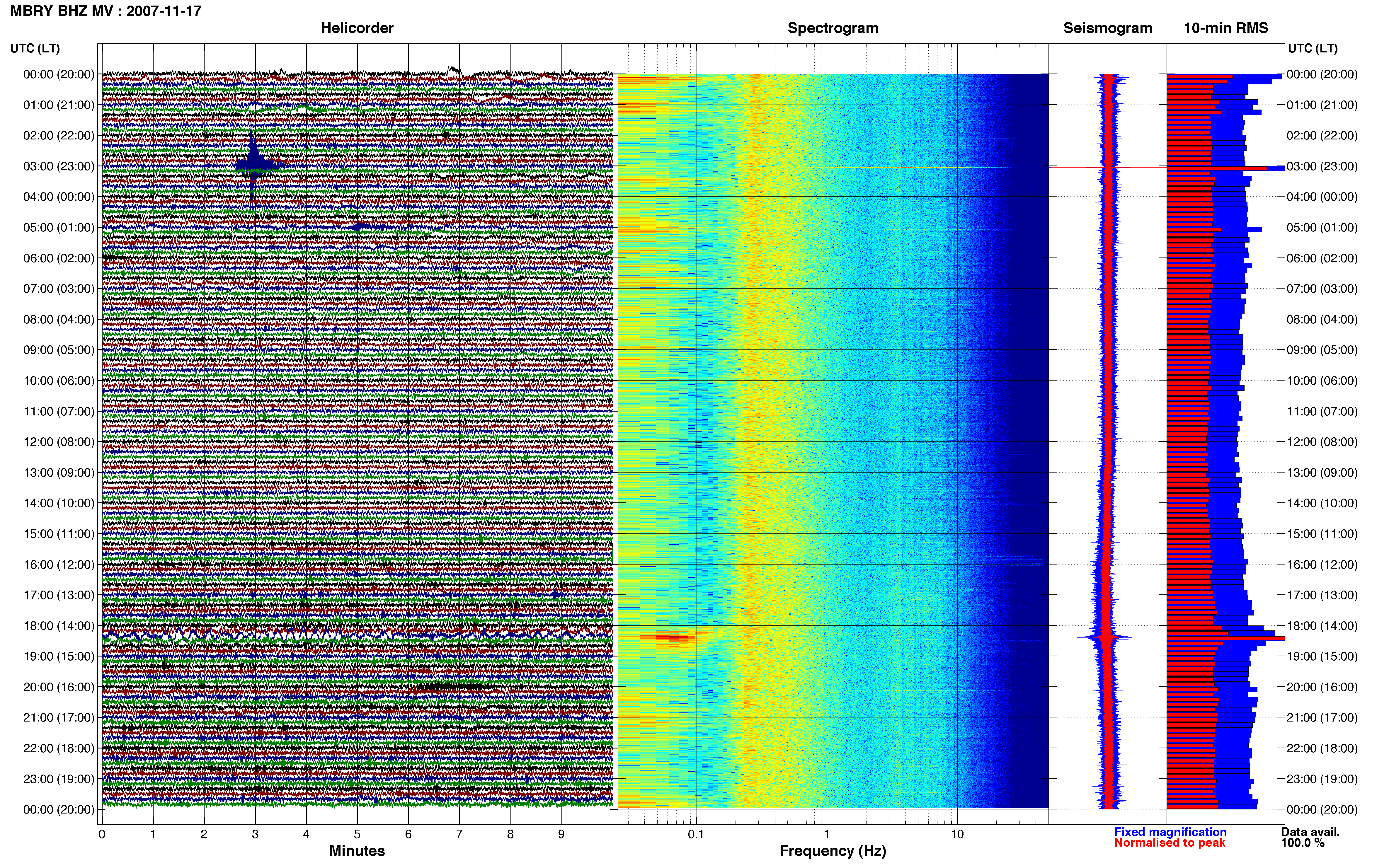The image size is (1389, 868).
Task: Click left time label '03:00 (23:00)'
Action: pyautogui.click(x=59, y=166)
